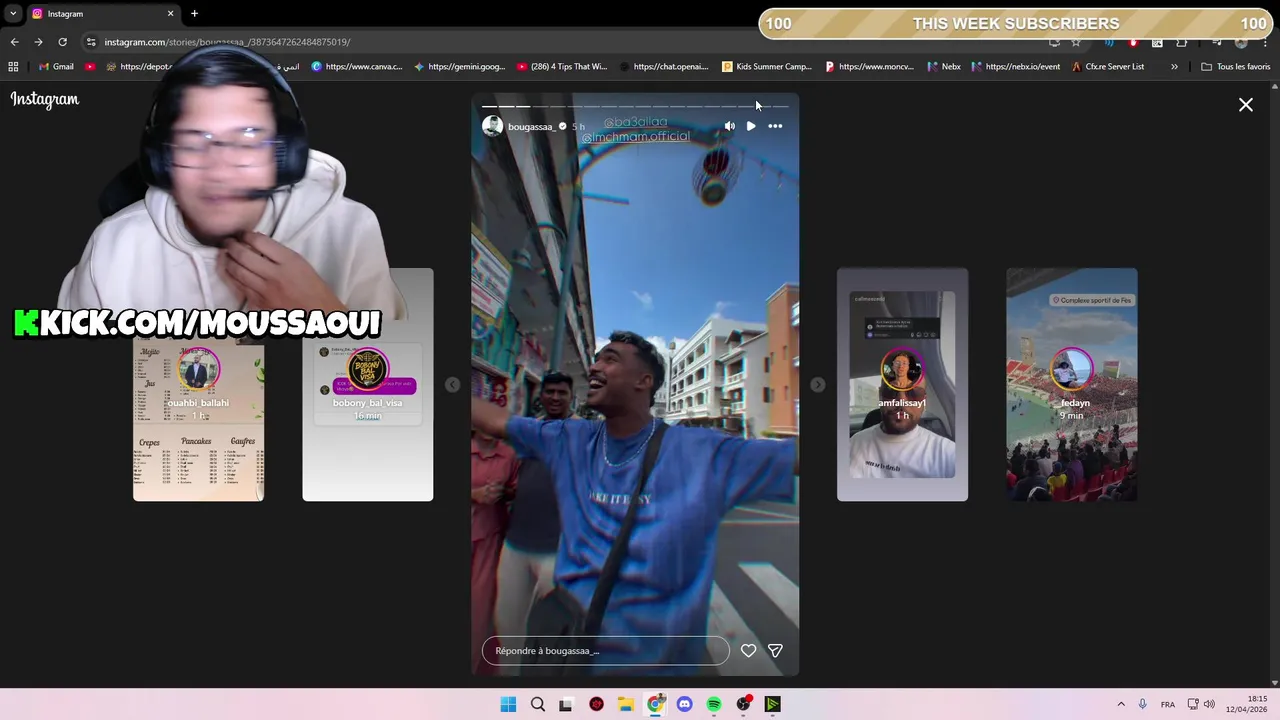Open the ouahbi_ballahi story thumbnail
Image resolution: width=1280 pixels, height=720 pixels.
point(198,420)
